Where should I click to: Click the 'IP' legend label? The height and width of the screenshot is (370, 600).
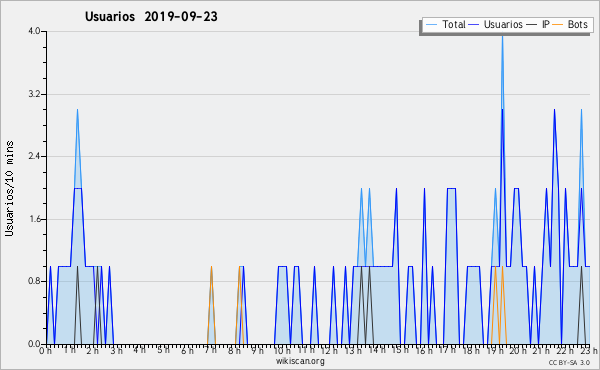[x=546, y=24]
